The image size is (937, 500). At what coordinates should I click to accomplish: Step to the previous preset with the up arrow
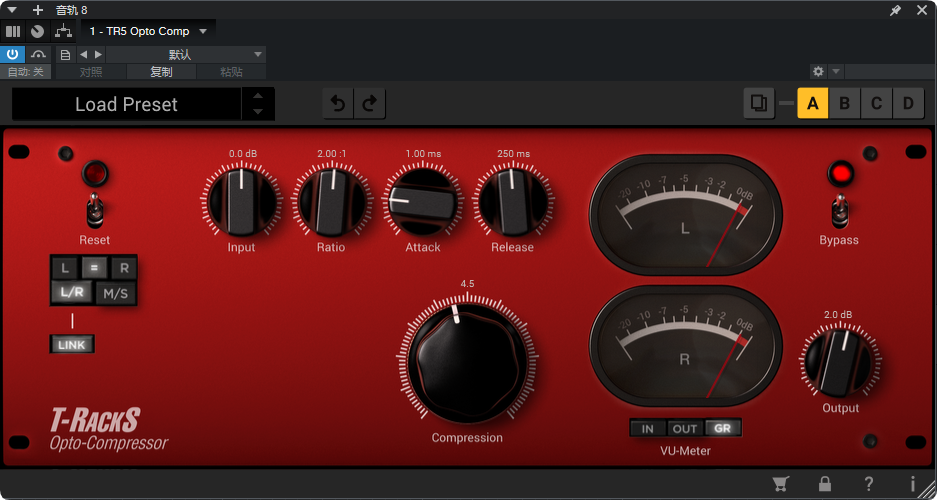[258, 96]
